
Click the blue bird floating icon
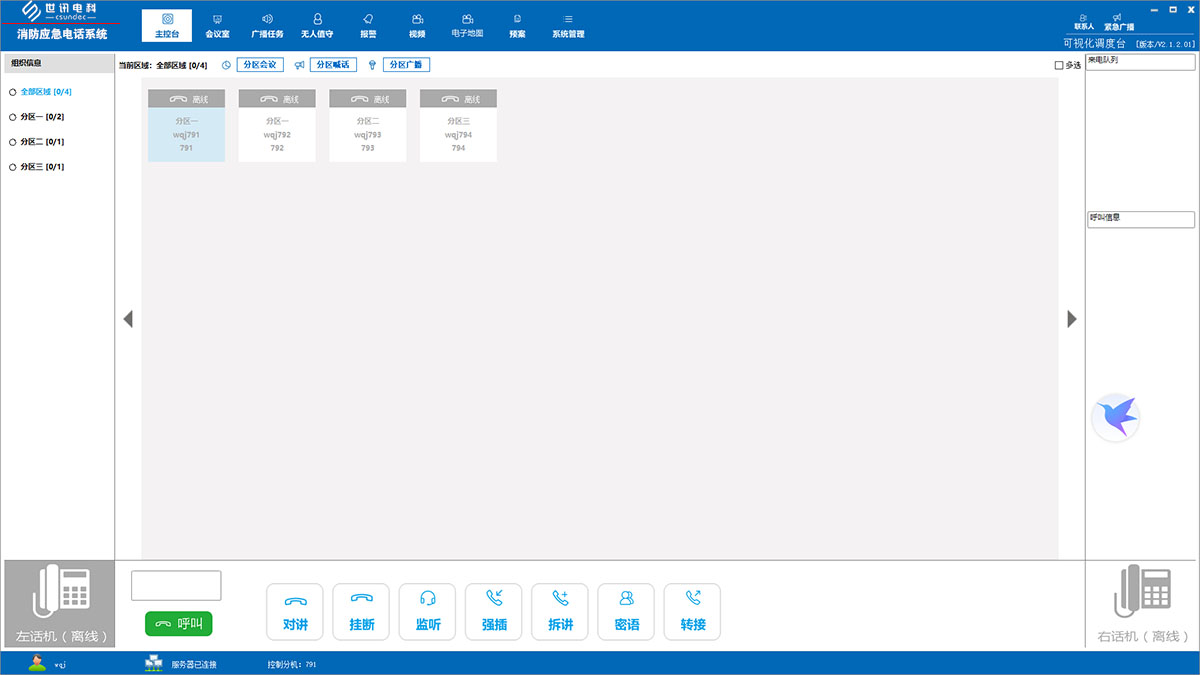1116,417
